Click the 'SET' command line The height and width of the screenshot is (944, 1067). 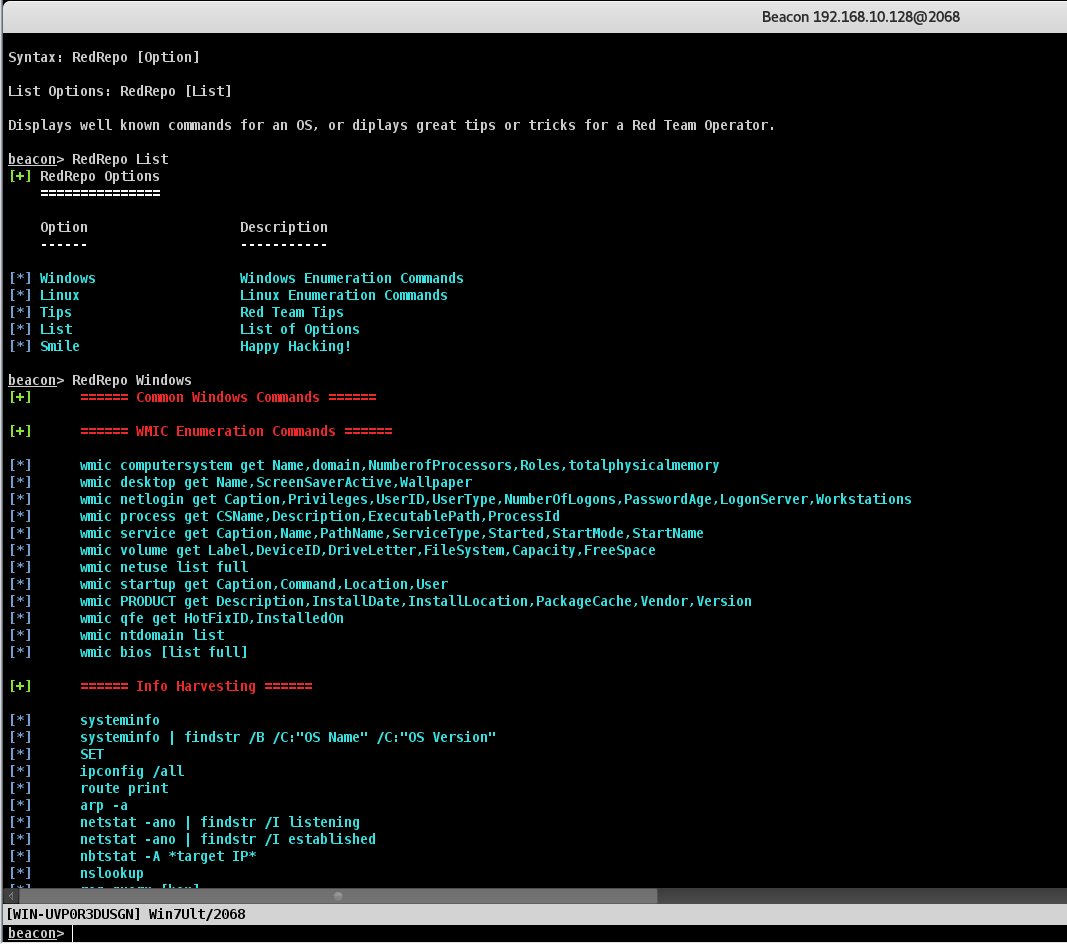click(92, 754)
